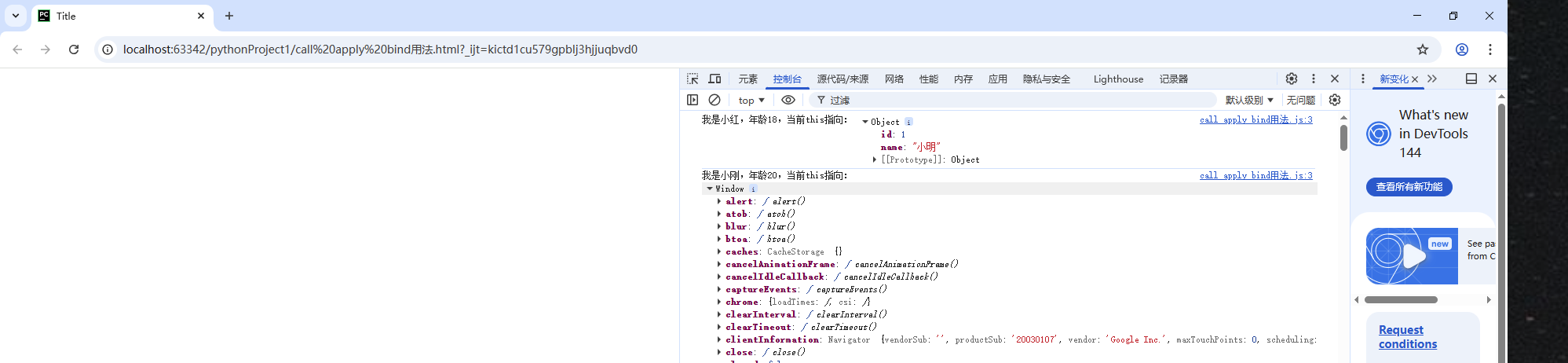Collapse the Object entry in console
1568x363 pixels.
click(x=865, y=122)
